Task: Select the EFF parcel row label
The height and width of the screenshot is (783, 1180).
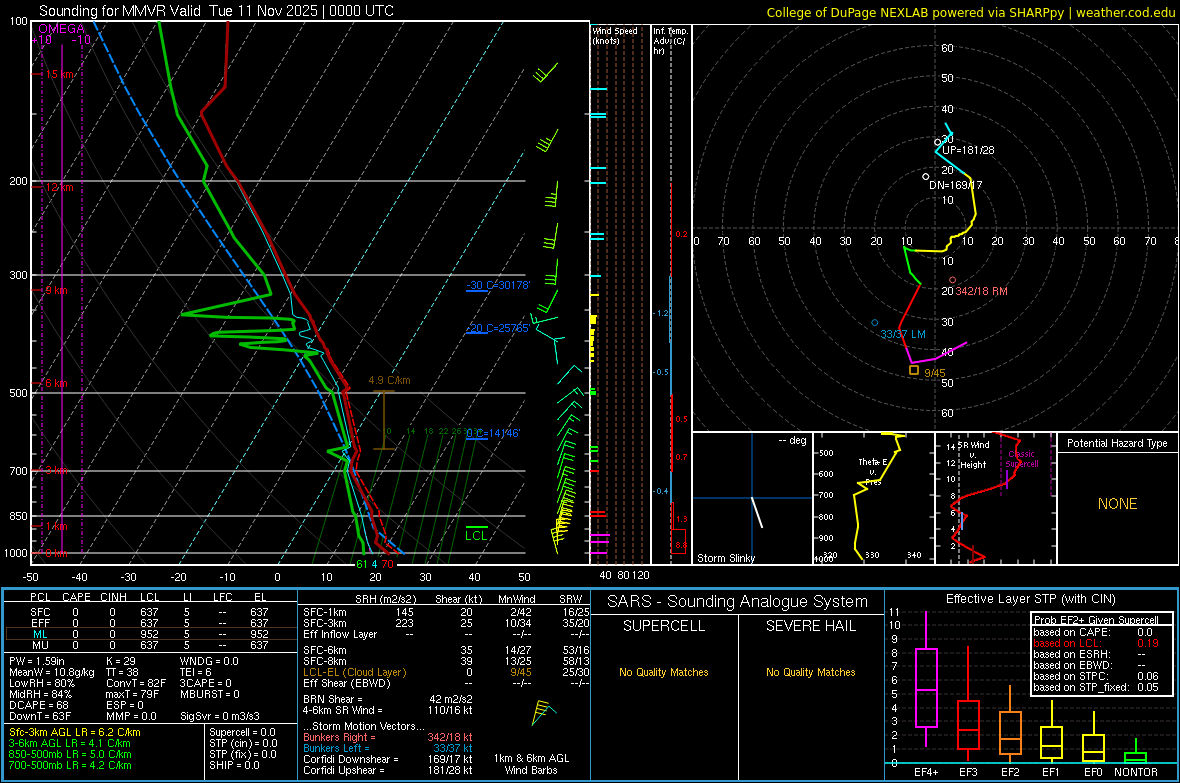Action: (40, 623)
